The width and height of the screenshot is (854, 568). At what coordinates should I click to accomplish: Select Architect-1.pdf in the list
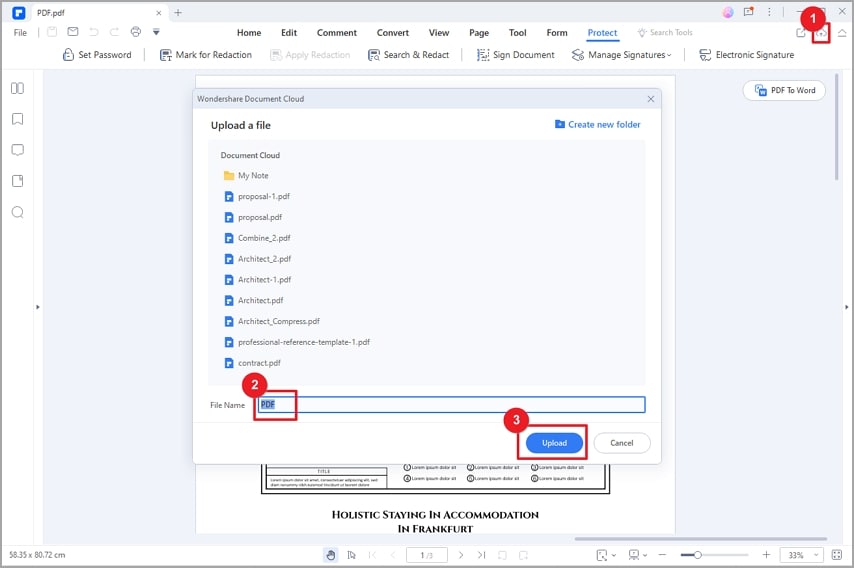pos(258,279)
